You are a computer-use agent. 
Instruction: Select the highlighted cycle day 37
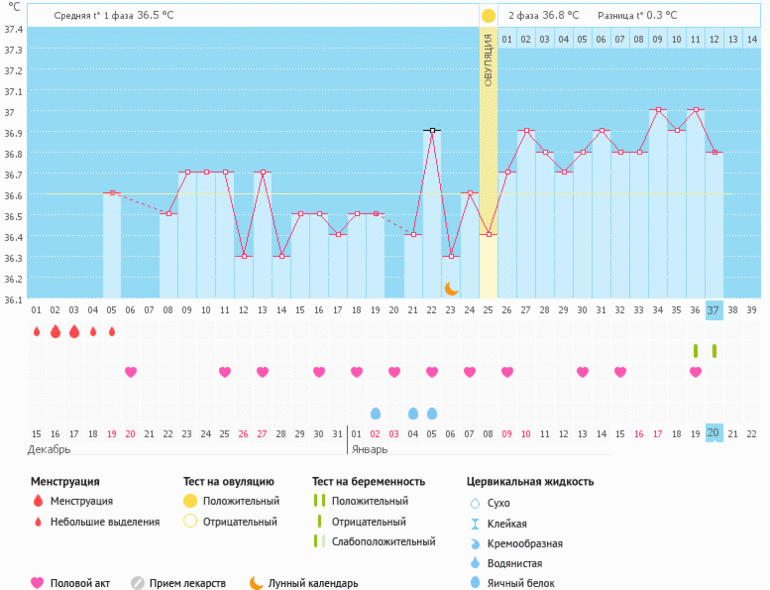pyautogui.click(x=713, y=310)
